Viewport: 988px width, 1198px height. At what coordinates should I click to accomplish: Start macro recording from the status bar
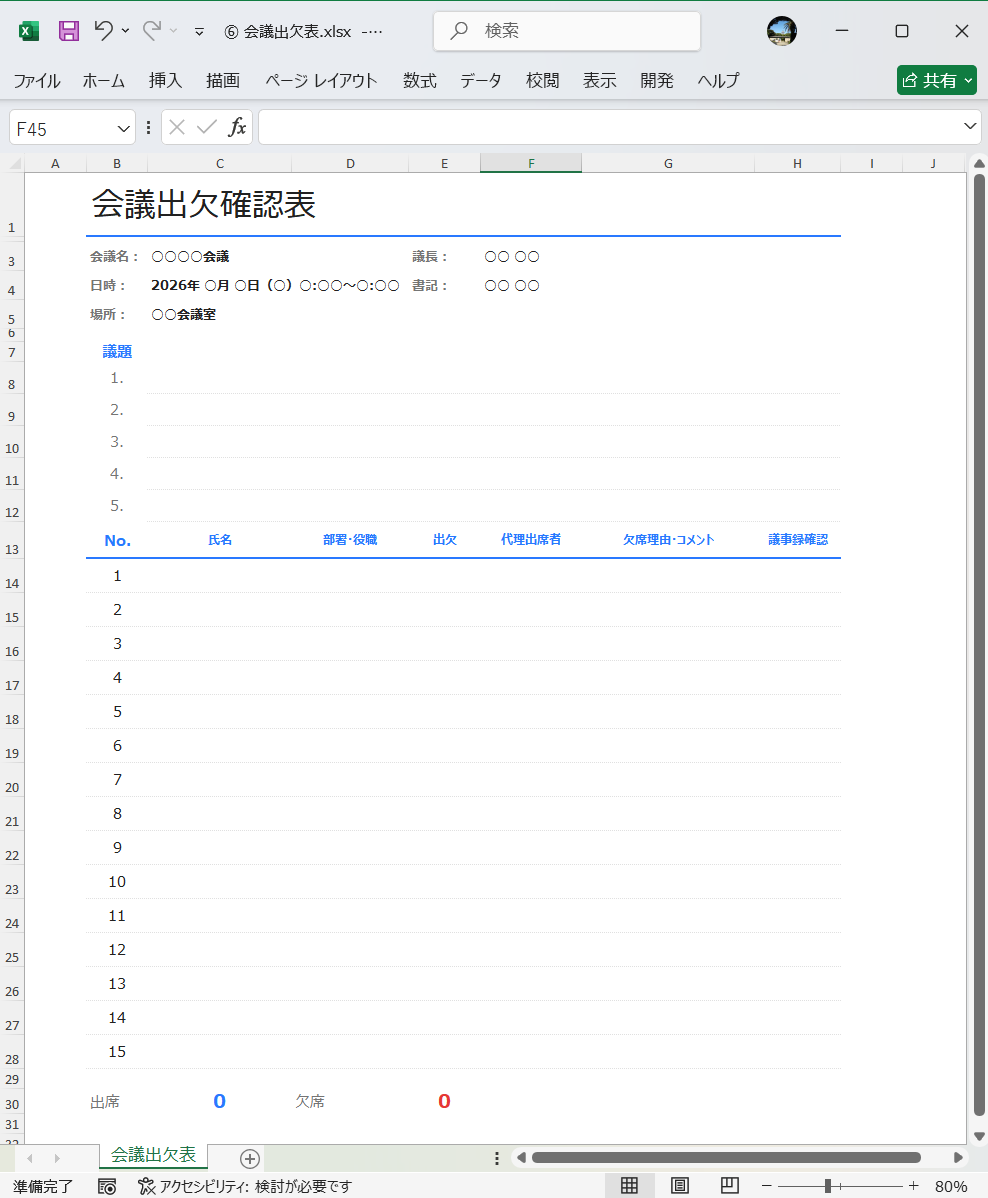point(106,1185)
